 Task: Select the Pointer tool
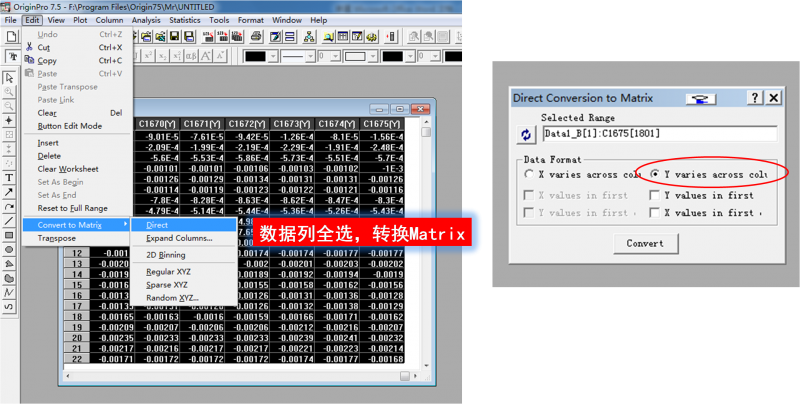coord(9,78)
